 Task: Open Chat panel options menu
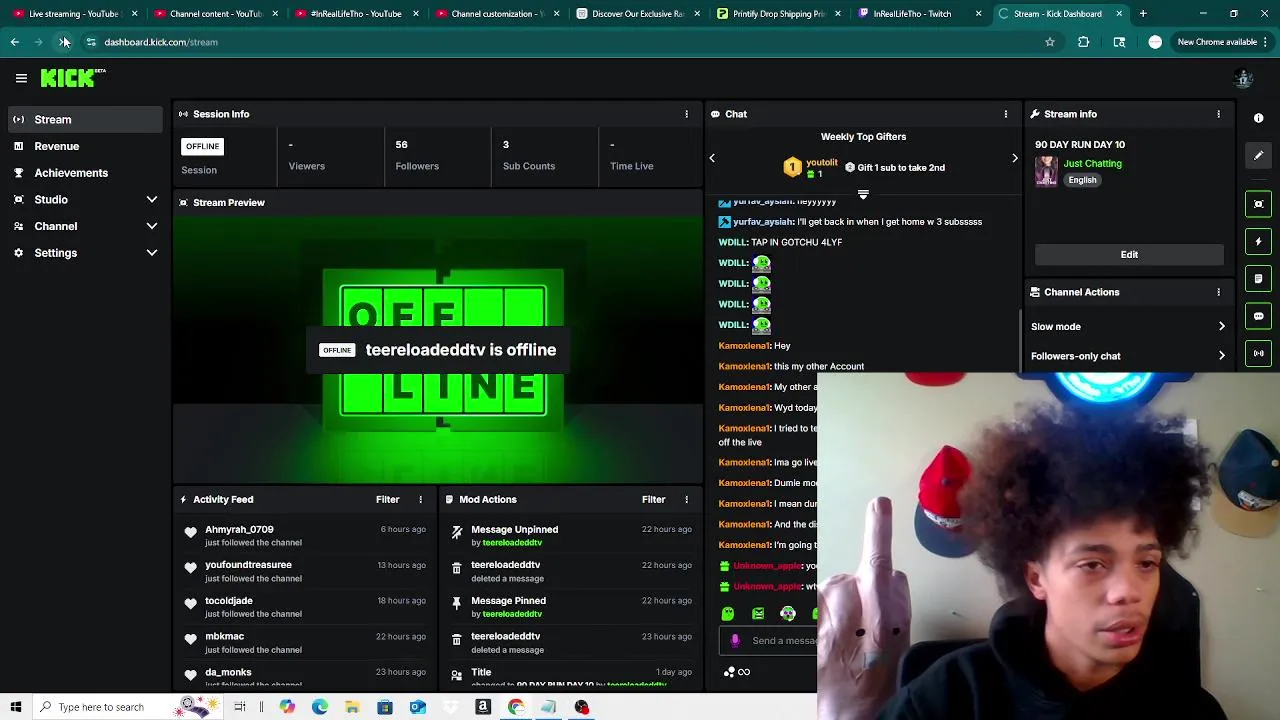pyautogui.click(x=1006, y=114)
